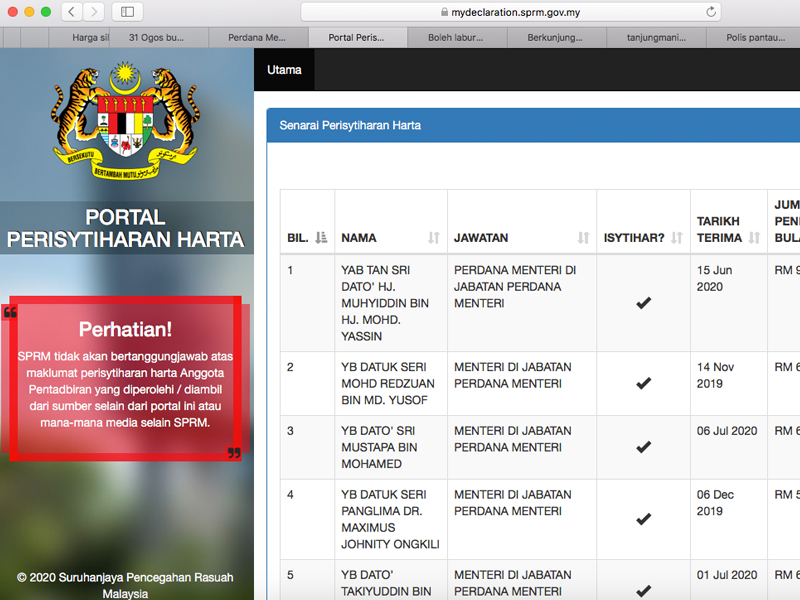Open the Utama navigation tab

point(284,70)
